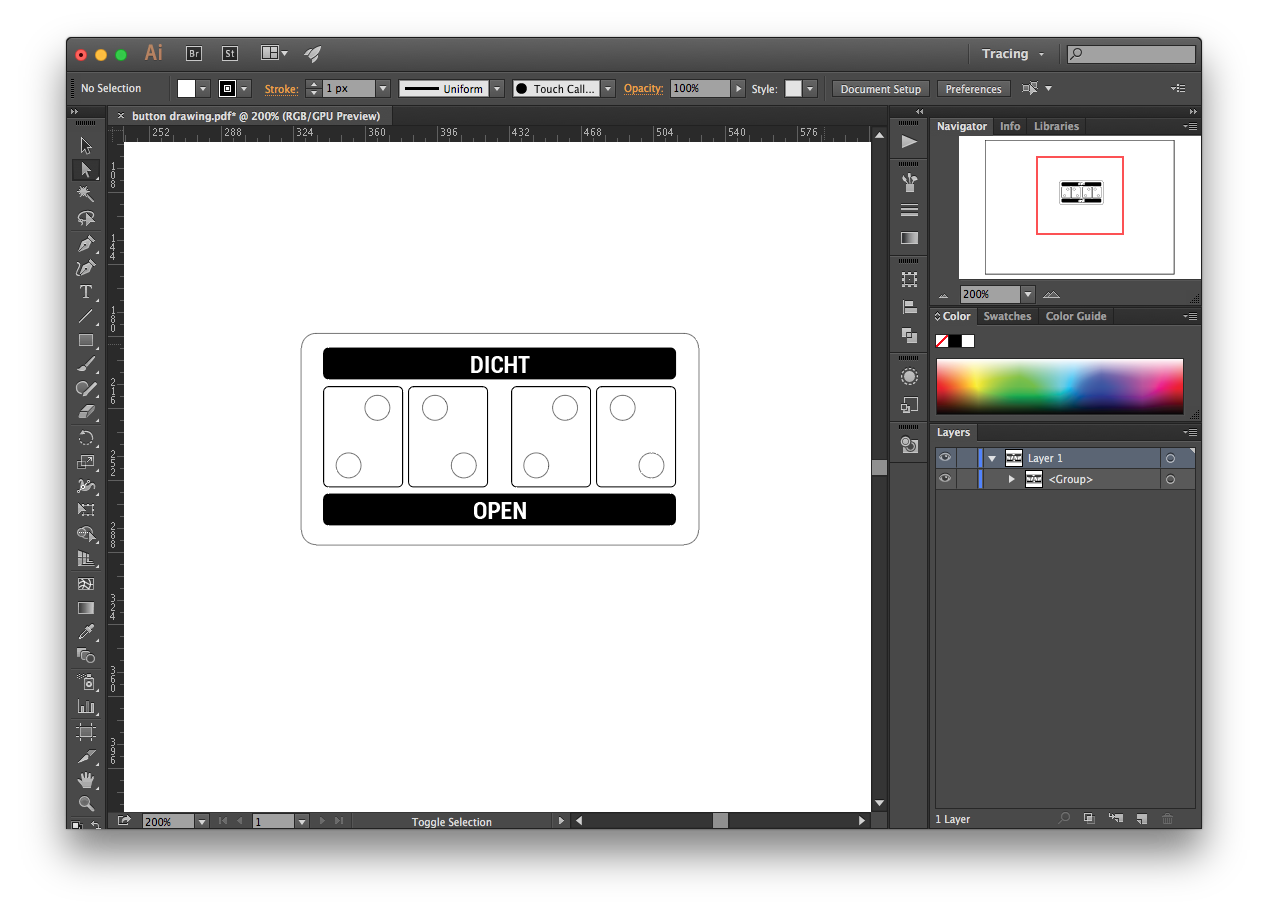Click the Preferences button

click(x=973, y=89)
